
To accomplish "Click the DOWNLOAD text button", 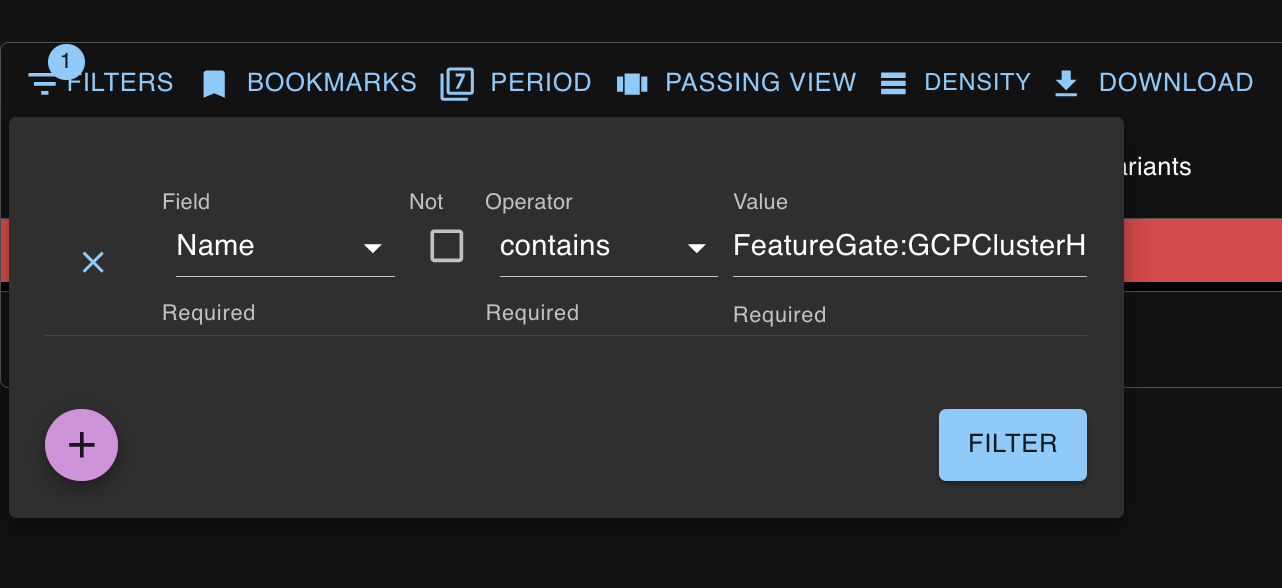I will click(1175, 82).
